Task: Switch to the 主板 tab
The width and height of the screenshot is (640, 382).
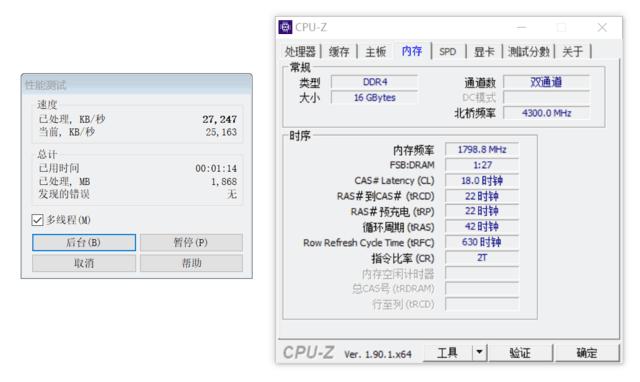Action: click(x=376, y=51)
